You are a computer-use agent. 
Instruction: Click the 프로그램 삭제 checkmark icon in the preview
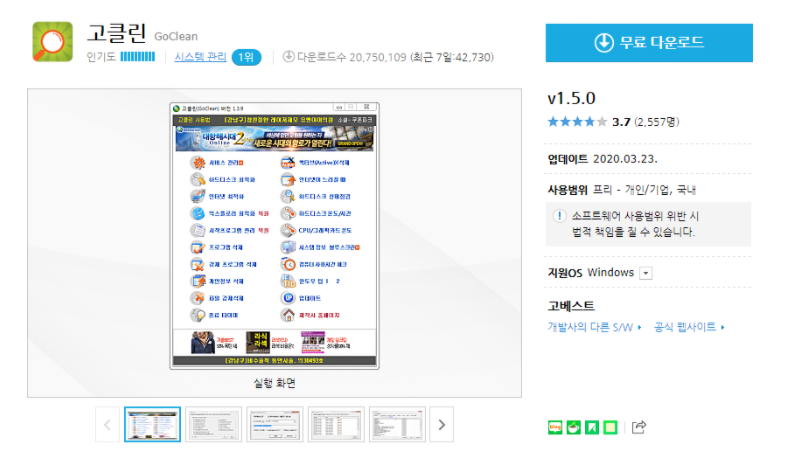pyautogui.click(x=198, y=247)
